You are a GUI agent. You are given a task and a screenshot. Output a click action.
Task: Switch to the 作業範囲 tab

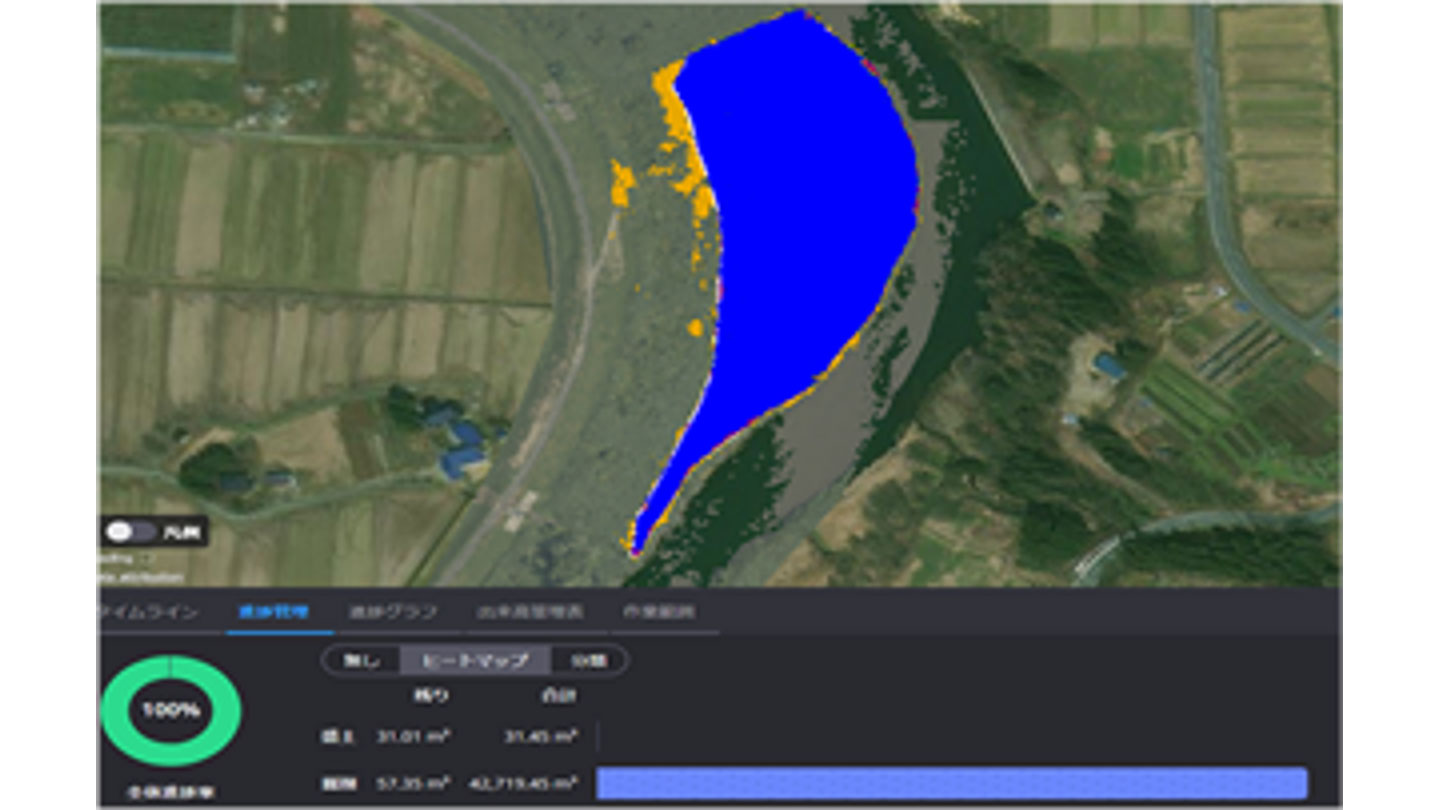tap(658, 612)
